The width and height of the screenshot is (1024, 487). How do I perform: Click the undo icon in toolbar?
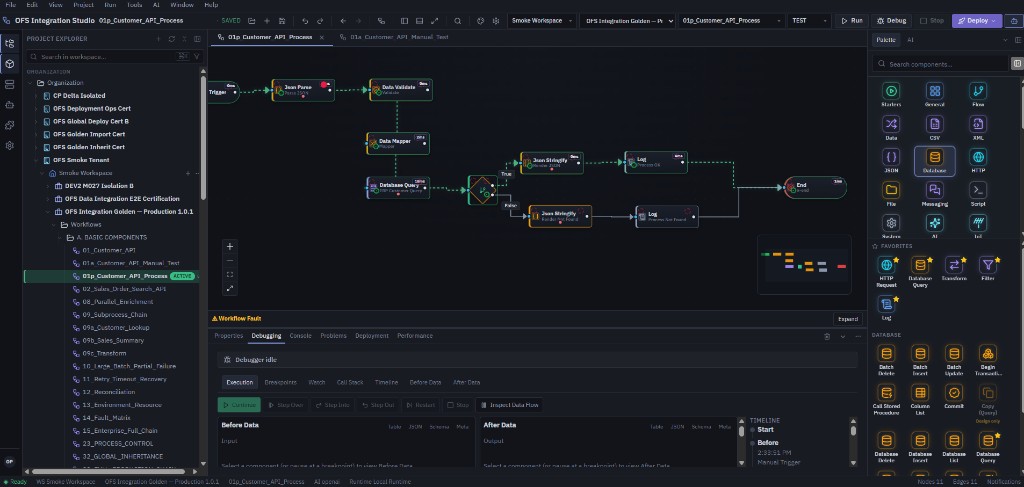click(x=305, y=21)
